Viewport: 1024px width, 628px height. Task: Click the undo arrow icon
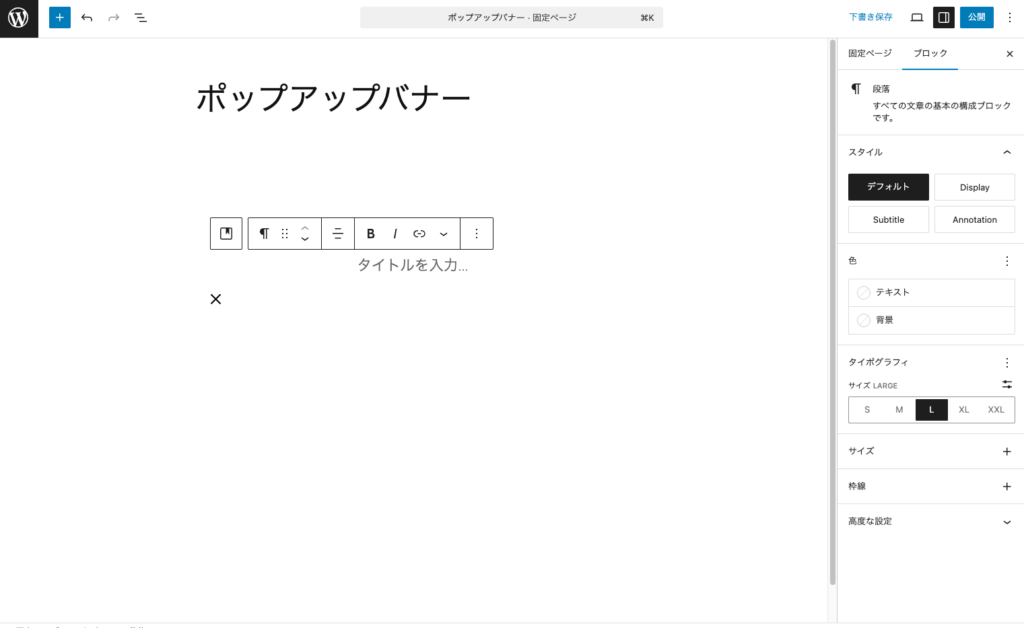(x=86, y=17)
